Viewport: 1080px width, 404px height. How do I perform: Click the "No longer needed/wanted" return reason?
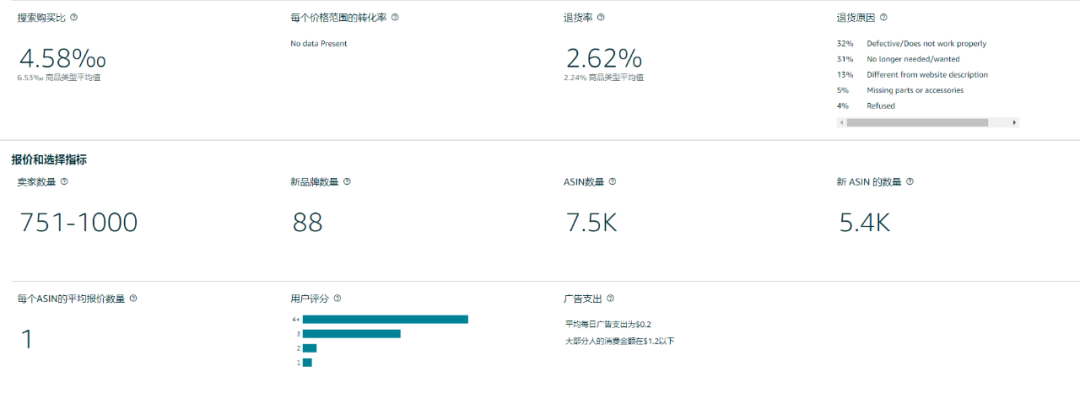click(906, 59)
